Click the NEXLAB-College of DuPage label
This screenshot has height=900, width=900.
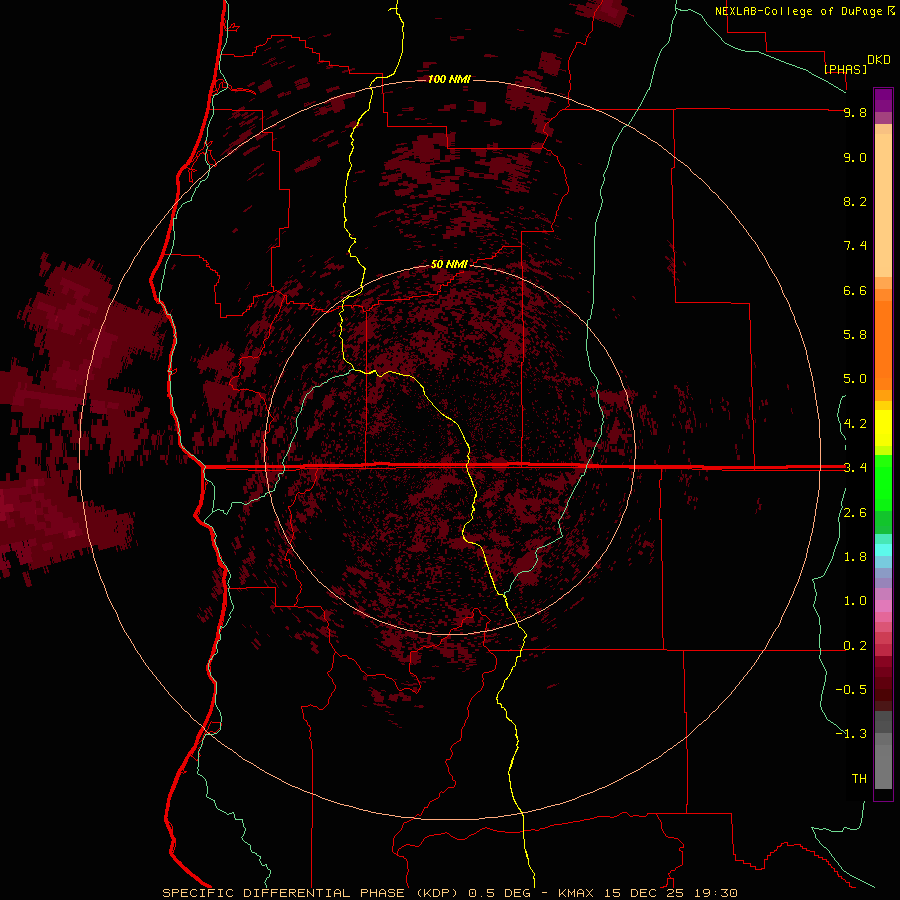[x=799, y=11]
